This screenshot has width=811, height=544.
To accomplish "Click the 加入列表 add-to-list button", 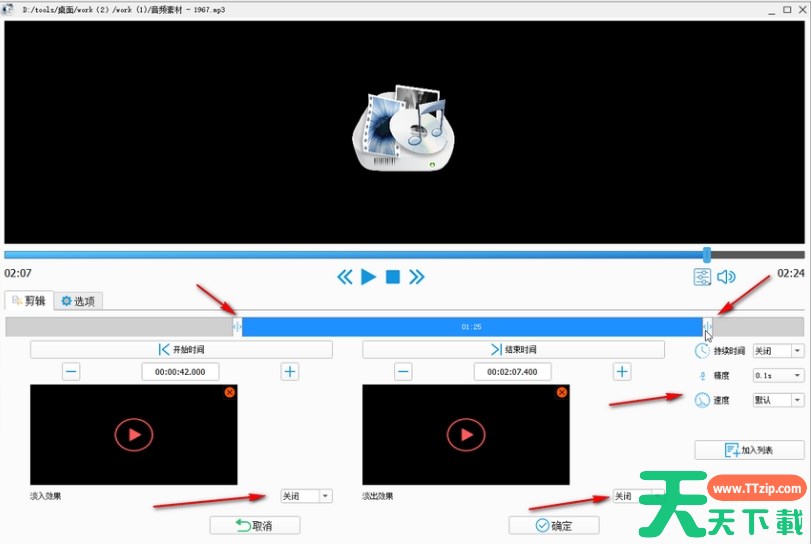I will point(749,450).
